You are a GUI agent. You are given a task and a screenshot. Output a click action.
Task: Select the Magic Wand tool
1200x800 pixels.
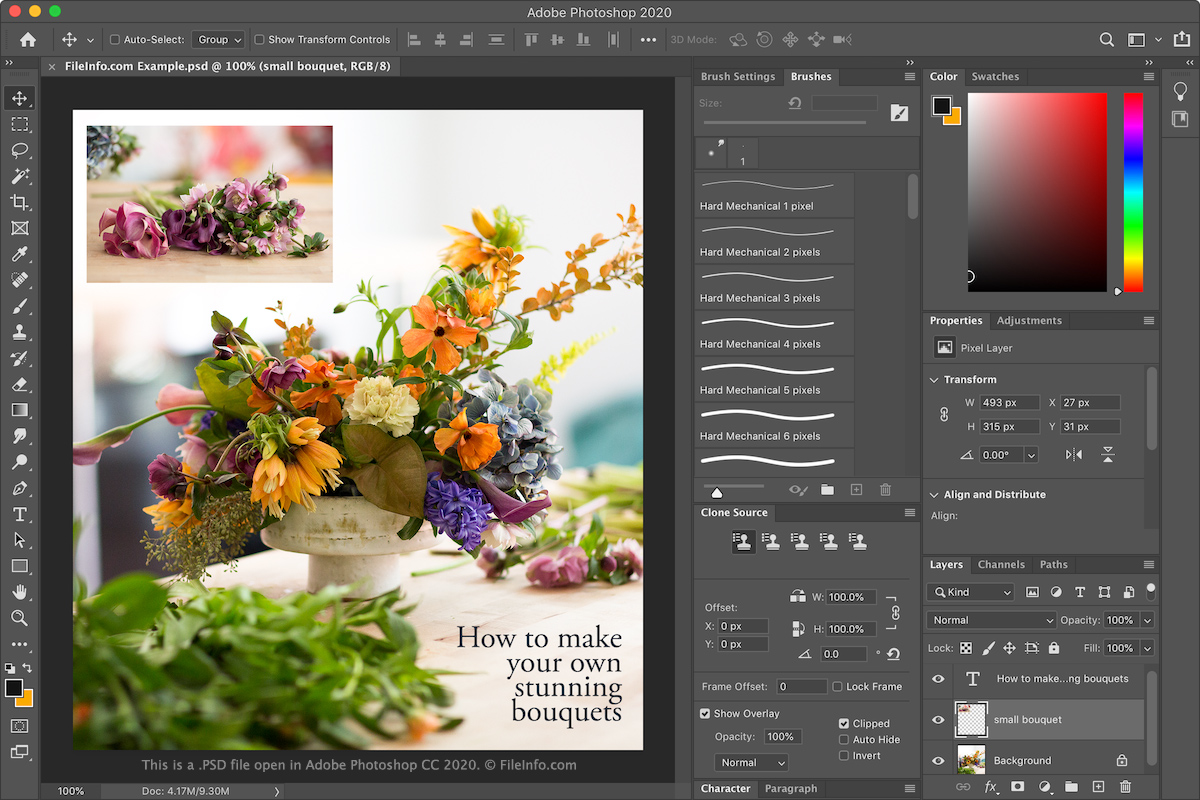(x=19, y=176)
